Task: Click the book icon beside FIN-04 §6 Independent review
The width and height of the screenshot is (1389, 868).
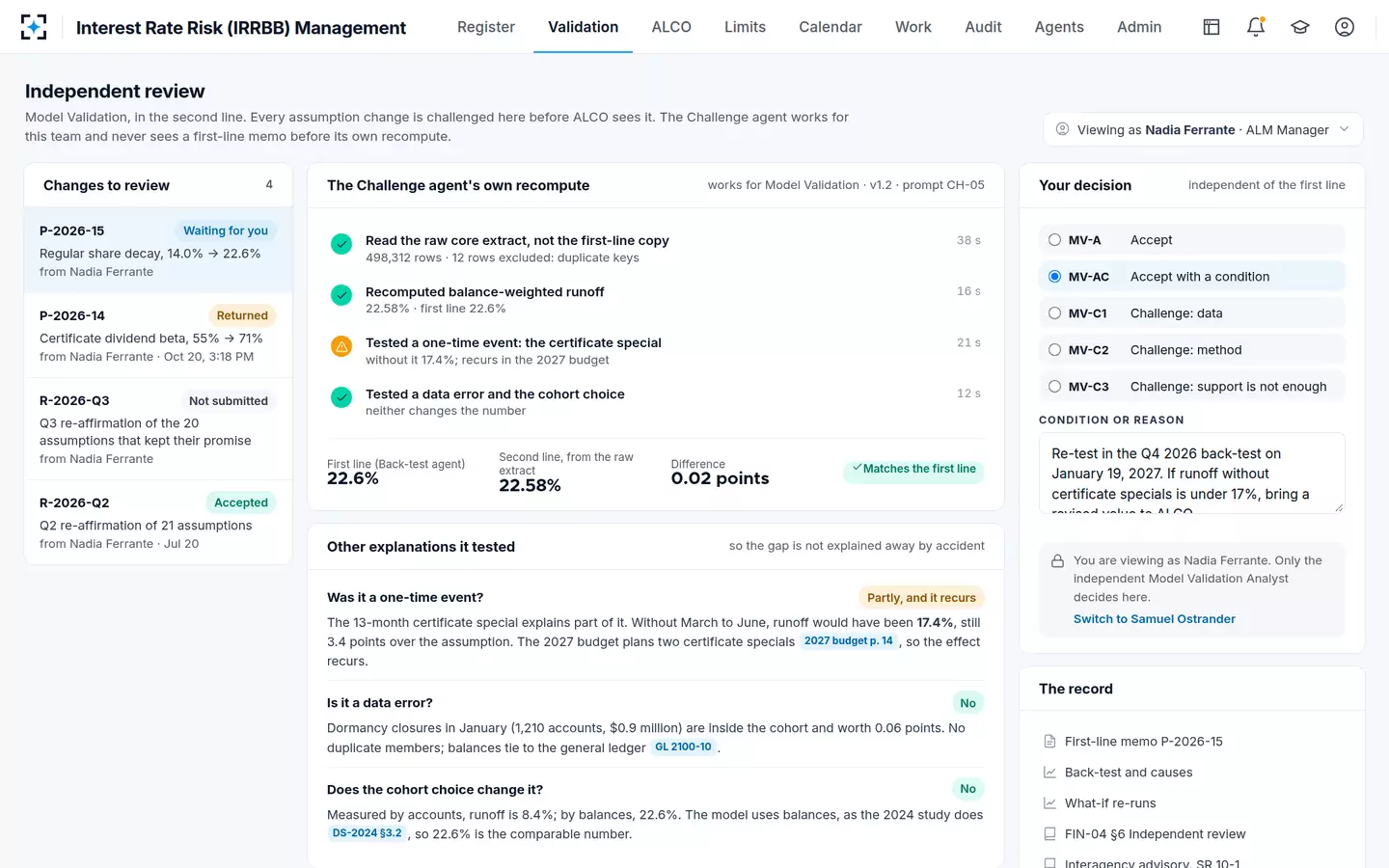Action: tap(1049, 834)
